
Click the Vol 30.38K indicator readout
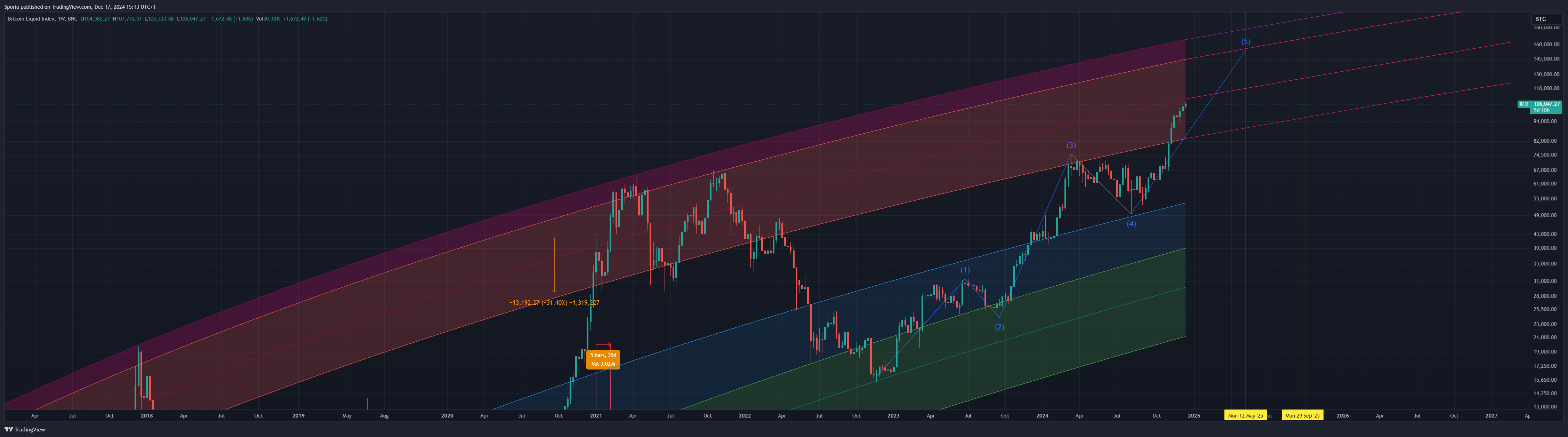(x=268, y=19)
